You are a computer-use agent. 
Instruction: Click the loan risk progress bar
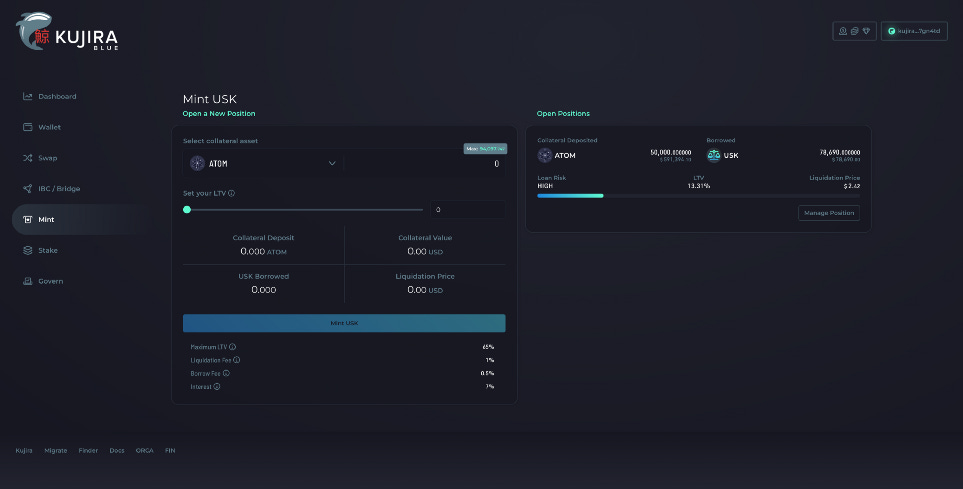(x=698, y=196)
